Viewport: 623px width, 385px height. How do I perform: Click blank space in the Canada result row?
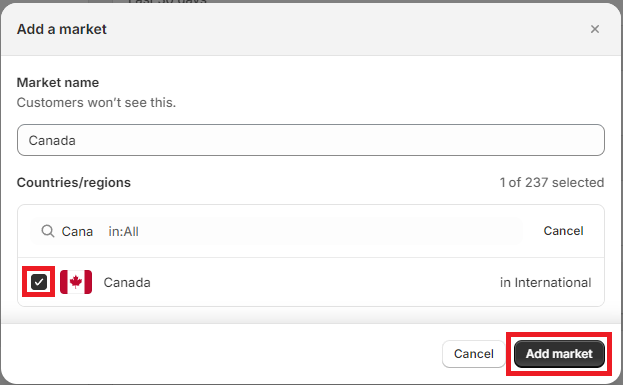coord(318,282)
